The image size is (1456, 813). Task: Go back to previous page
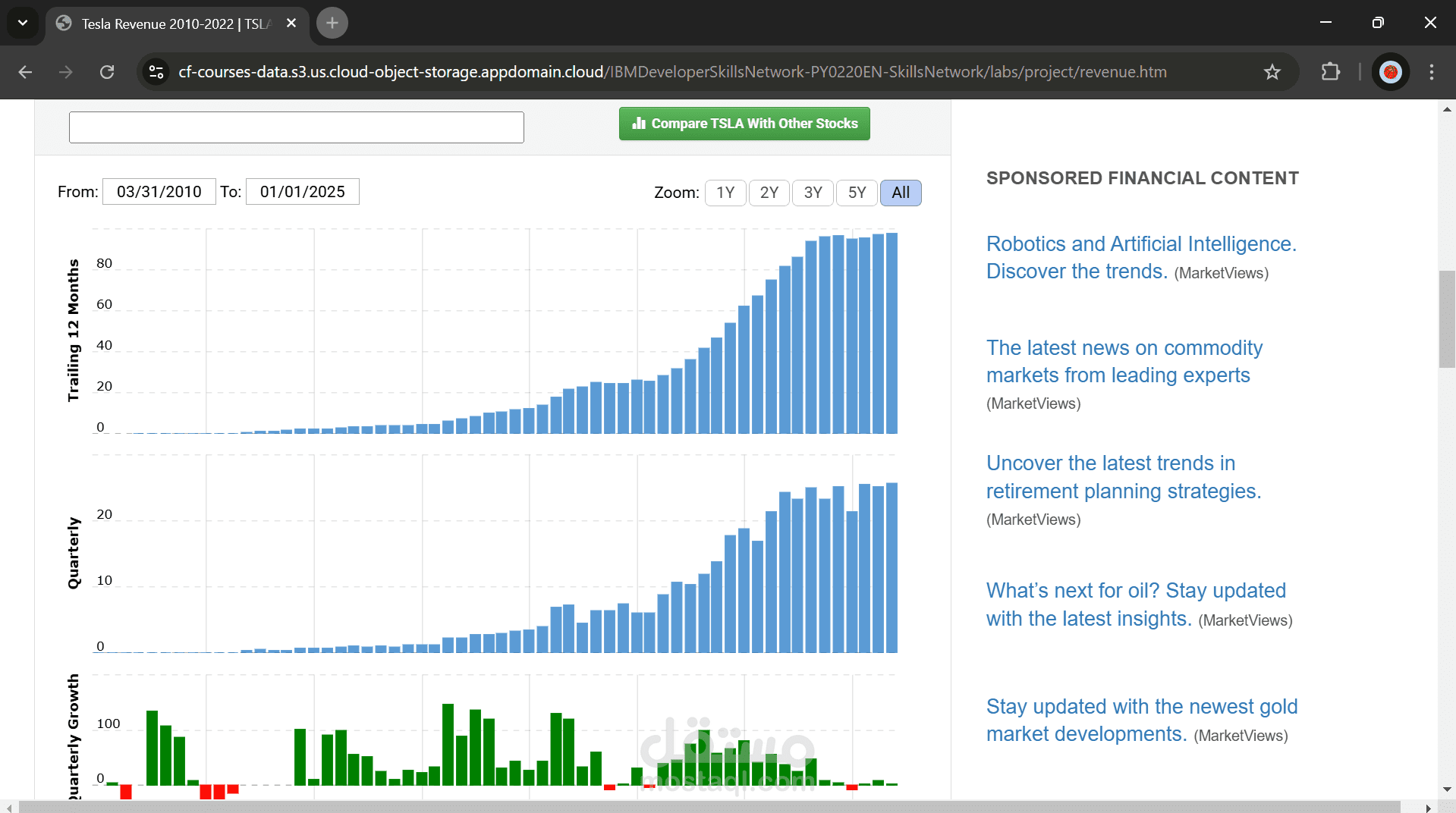(x=25, y=72)
